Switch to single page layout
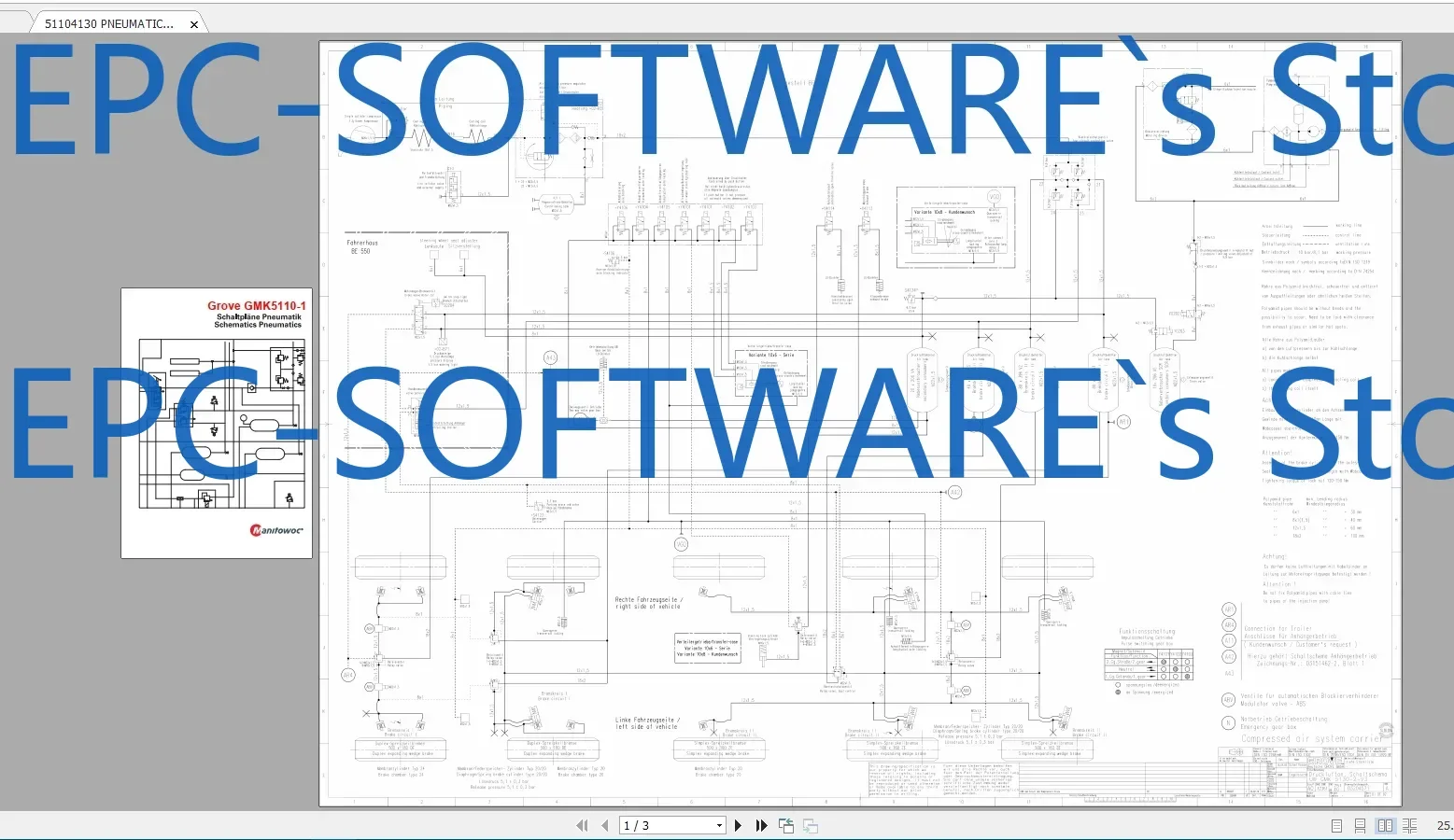1454x840 pixels. pyautogui.click(x=1336, y=825)
